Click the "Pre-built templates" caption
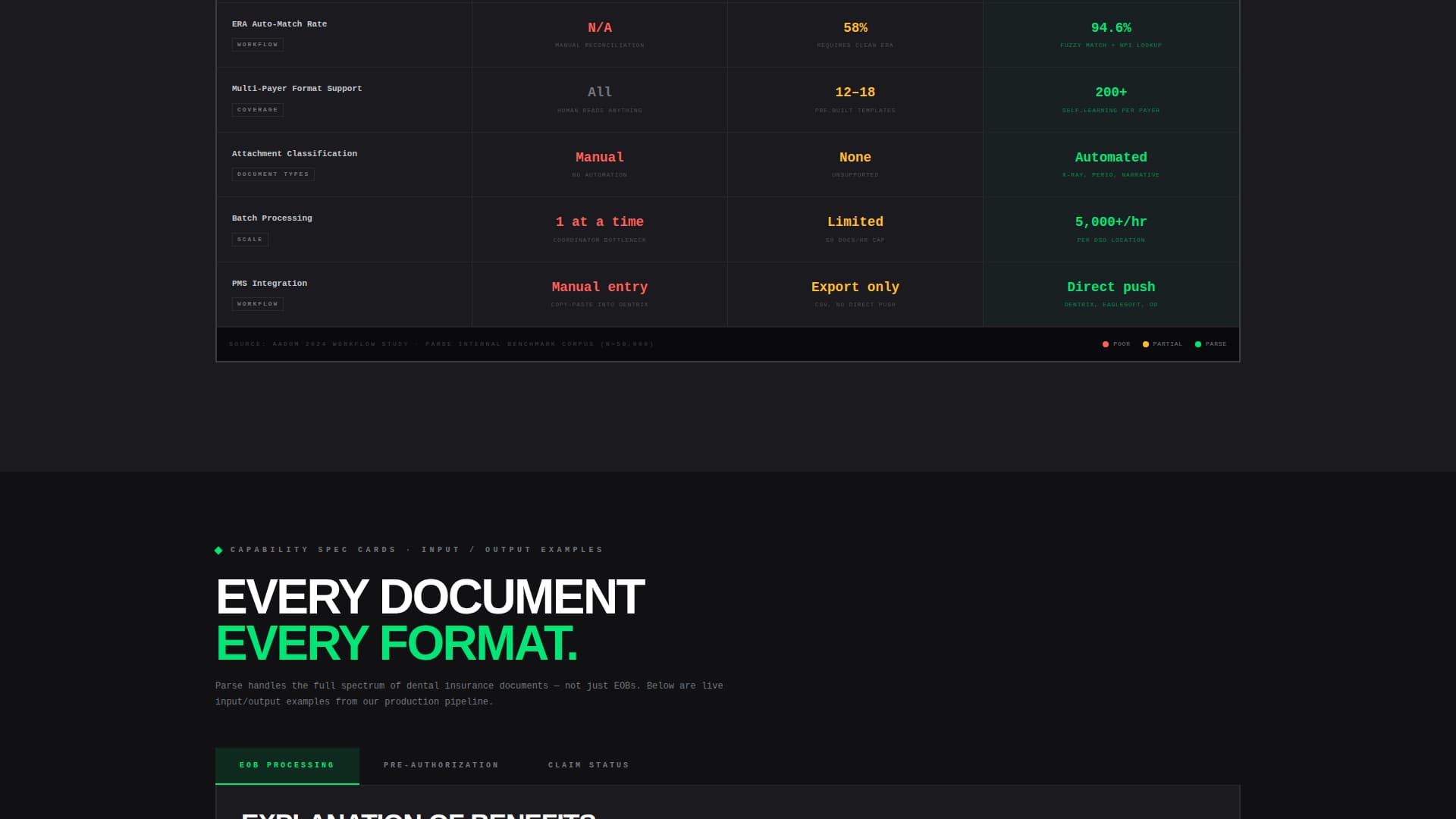Screen dimensions: 1456x819 pyautogui.click(x=855, y=111)
